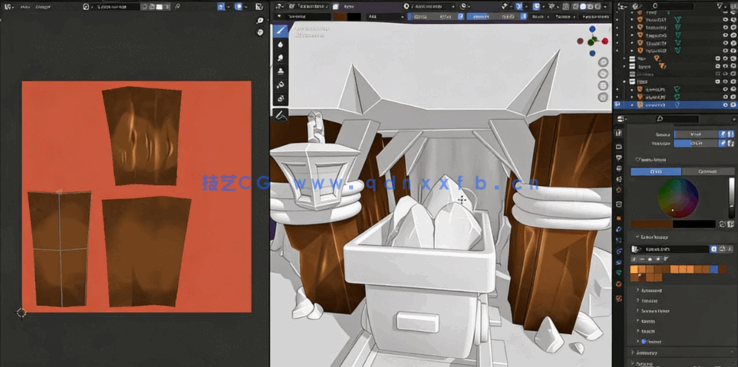738x367 pixels.
Task: Toggle viewport overlays button in header
Action: 537,7
